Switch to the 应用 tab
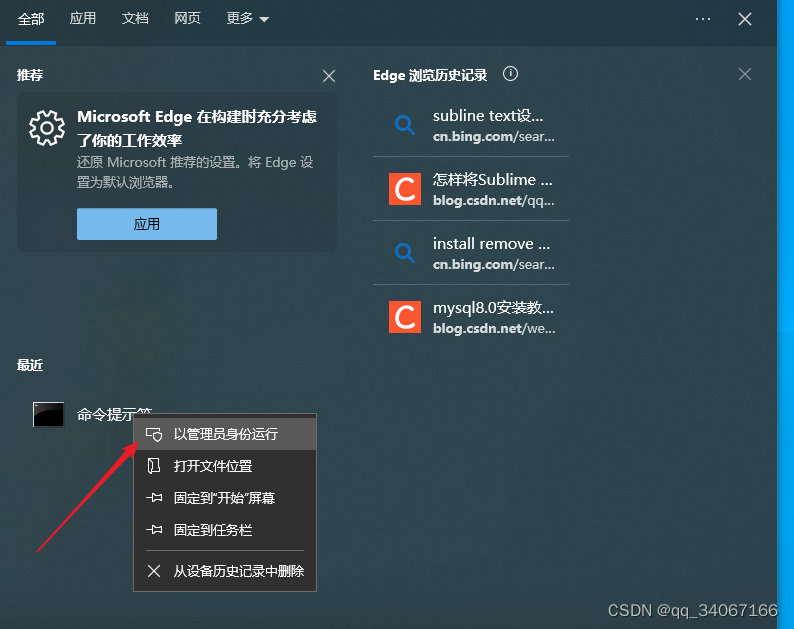This screenshot has height=629, width=794. point(83,19)
